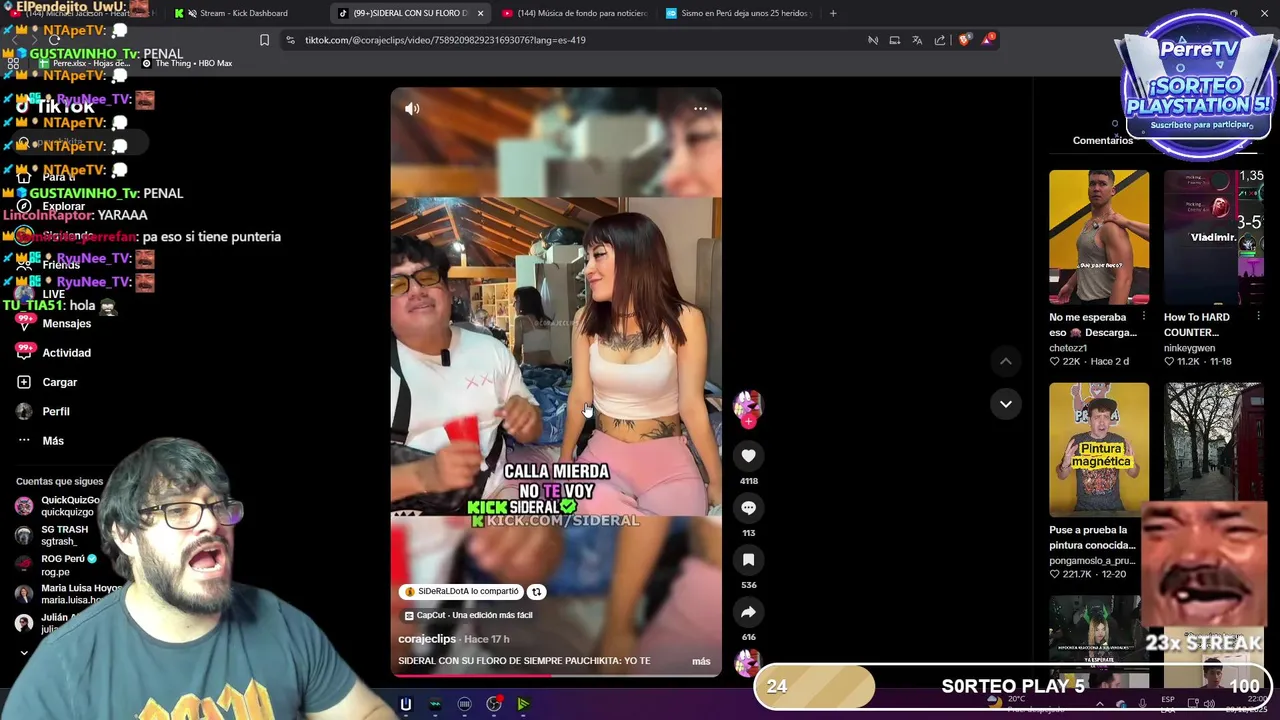Expand the caption with the más link
This screenshot has height=720, width=1280.
pyautogui.click(x=701, y=661)
